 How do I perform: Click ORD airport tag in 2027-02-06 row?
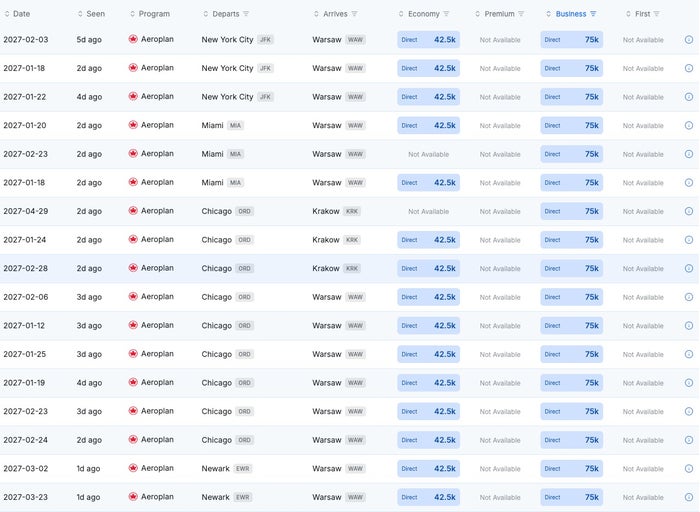(244, 297)
